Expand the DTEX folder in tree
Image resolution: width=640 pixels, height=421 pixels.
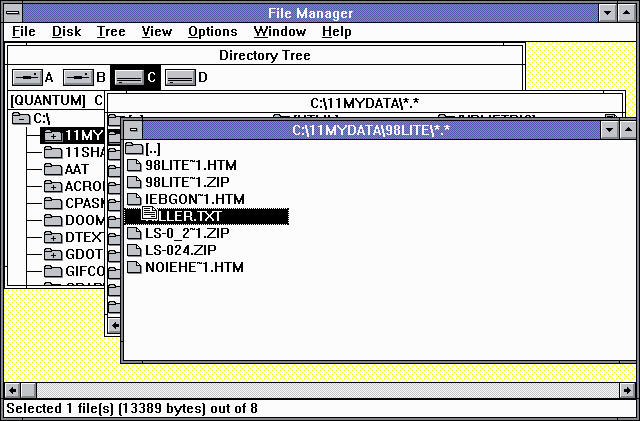tap(53, 237)
